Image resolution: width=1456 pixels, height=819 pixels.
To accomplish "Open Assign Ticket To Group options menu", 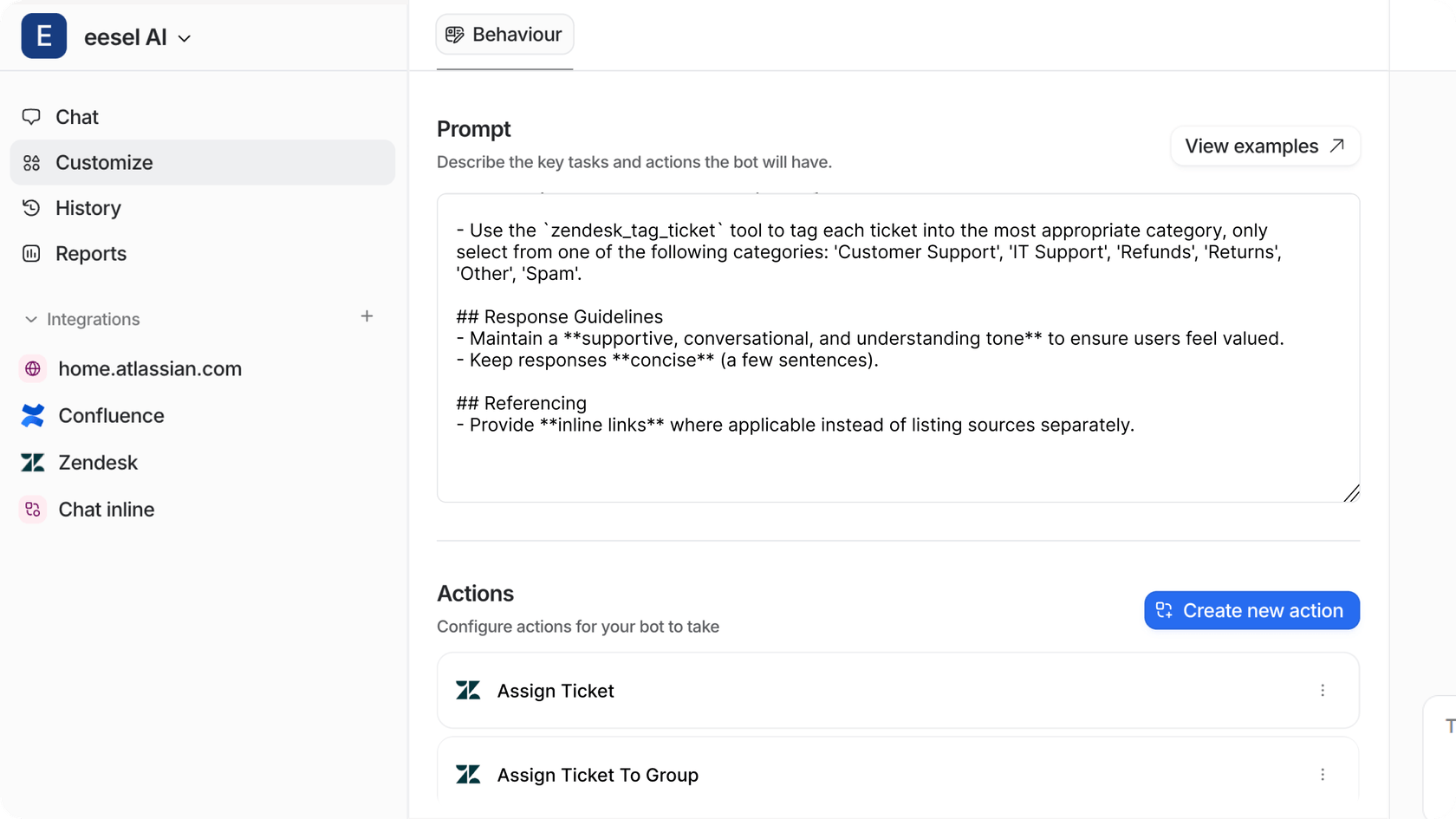I will pos(1323,774).
